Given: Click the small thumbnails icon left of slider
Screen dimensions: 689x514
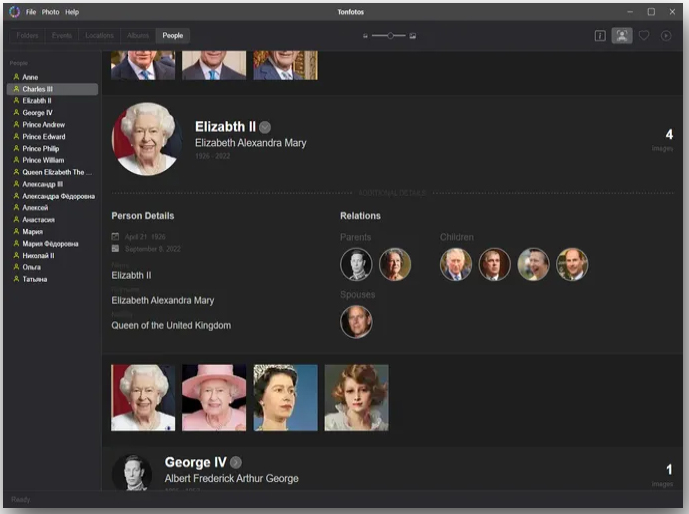Looking at the screenshot, I should coord(365,36).
